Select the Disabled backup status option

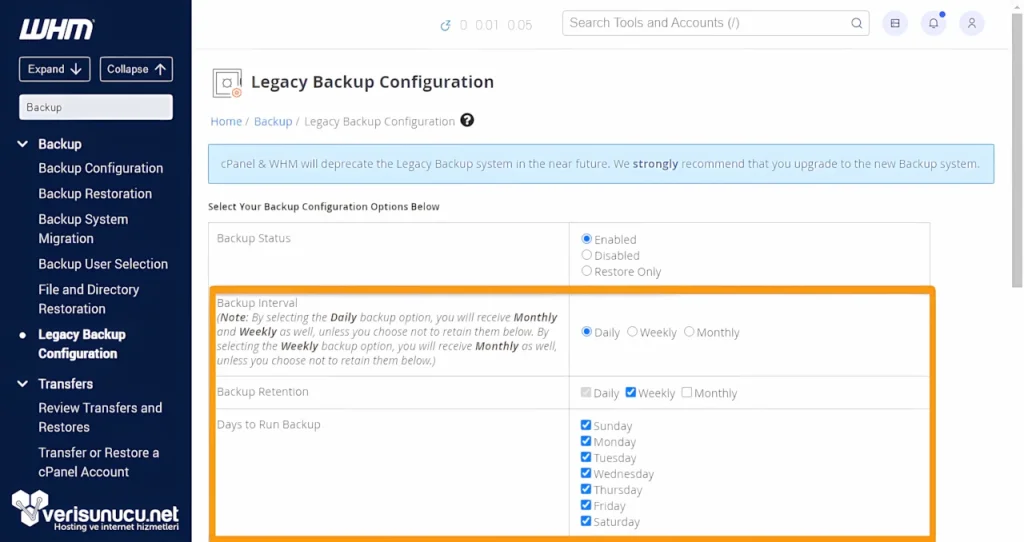pos(587,255)
